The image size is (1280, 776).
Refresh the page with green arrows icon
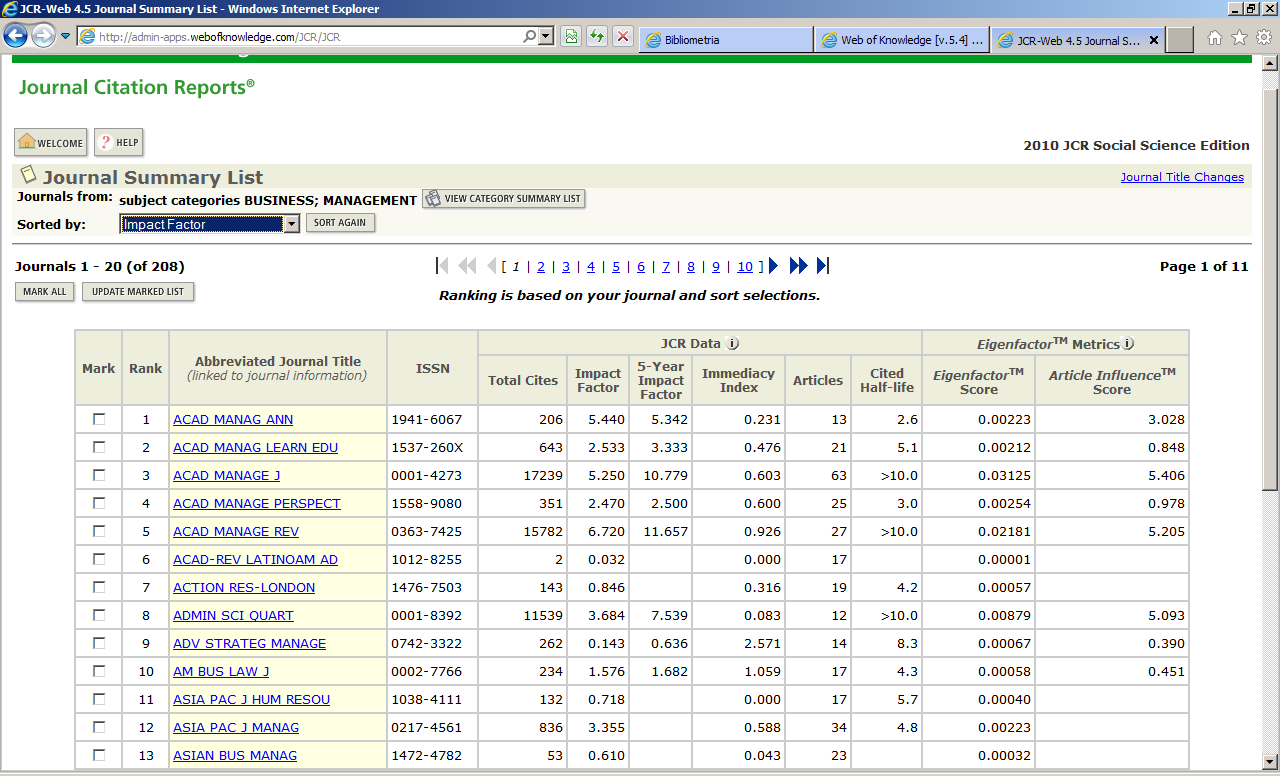tap(597, 37)
